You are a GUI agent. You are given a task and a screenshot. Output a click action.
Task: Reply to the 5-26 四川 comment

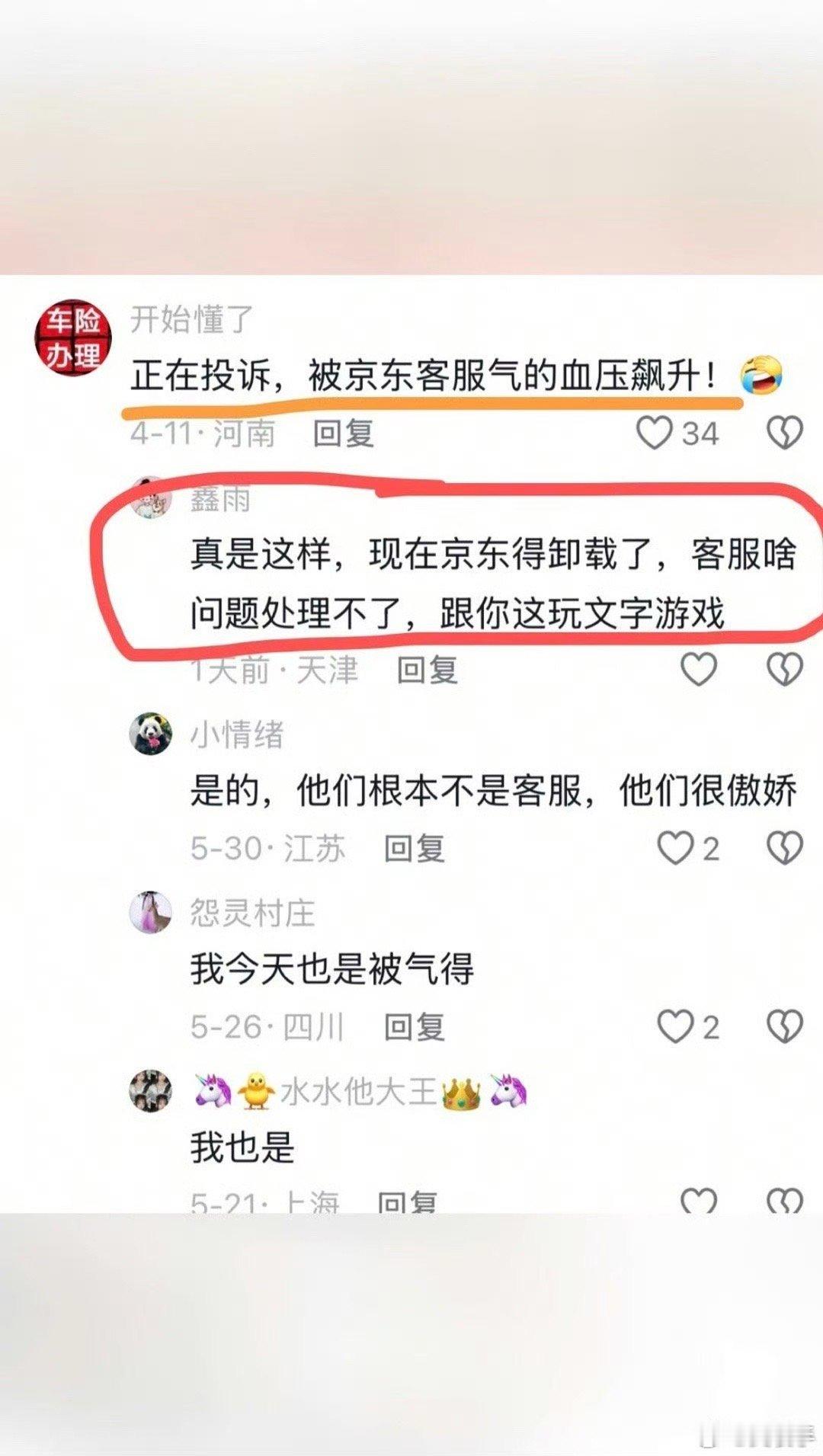click(415, 1027)
